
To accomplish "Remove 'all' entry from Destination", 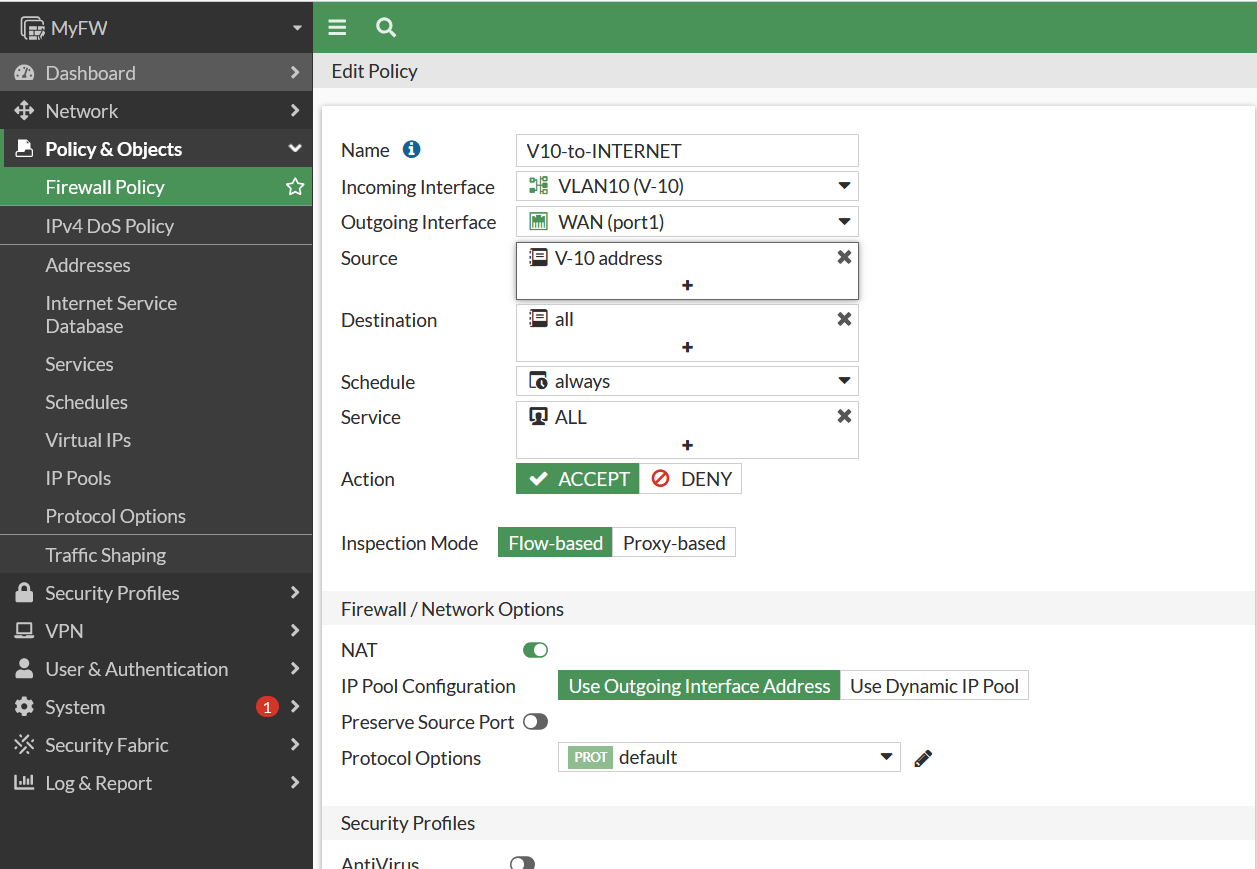I will [844, 319].
